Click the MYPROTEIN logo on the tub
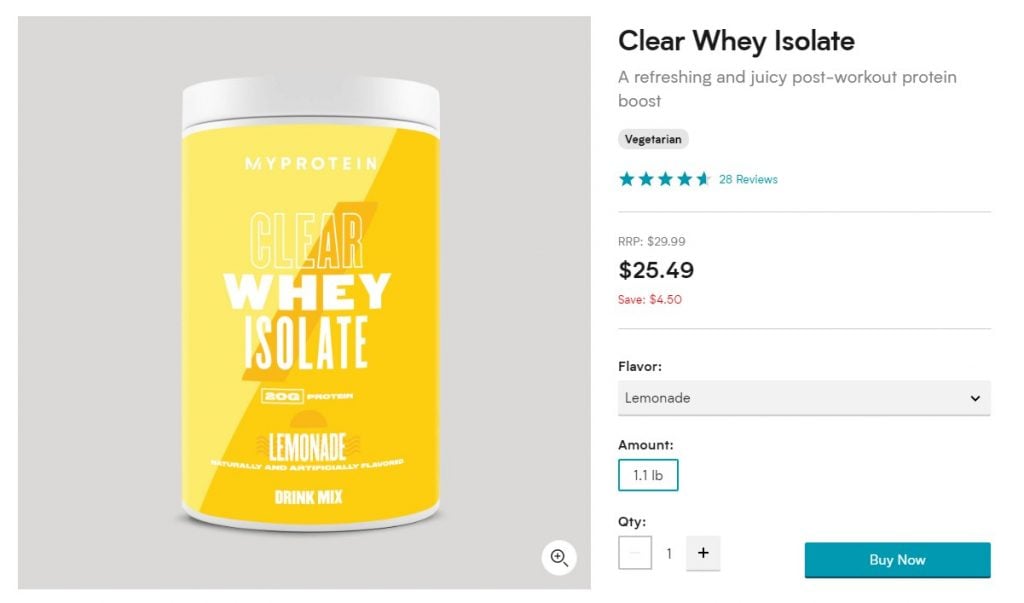This screenshot has height=603, width=1024. coord(312,163)
